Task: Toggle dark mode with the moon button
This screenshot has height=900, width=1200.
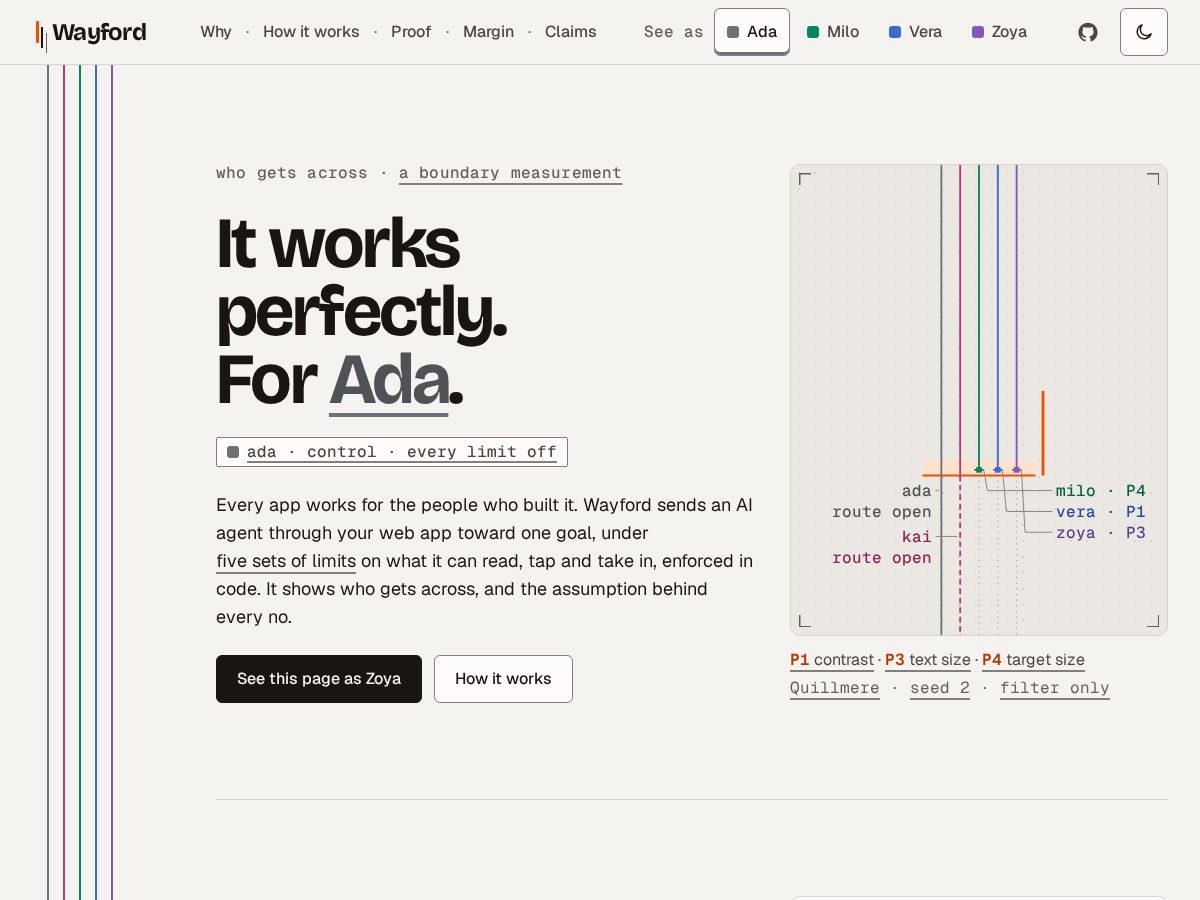Action: click(x=1144, y=32)
